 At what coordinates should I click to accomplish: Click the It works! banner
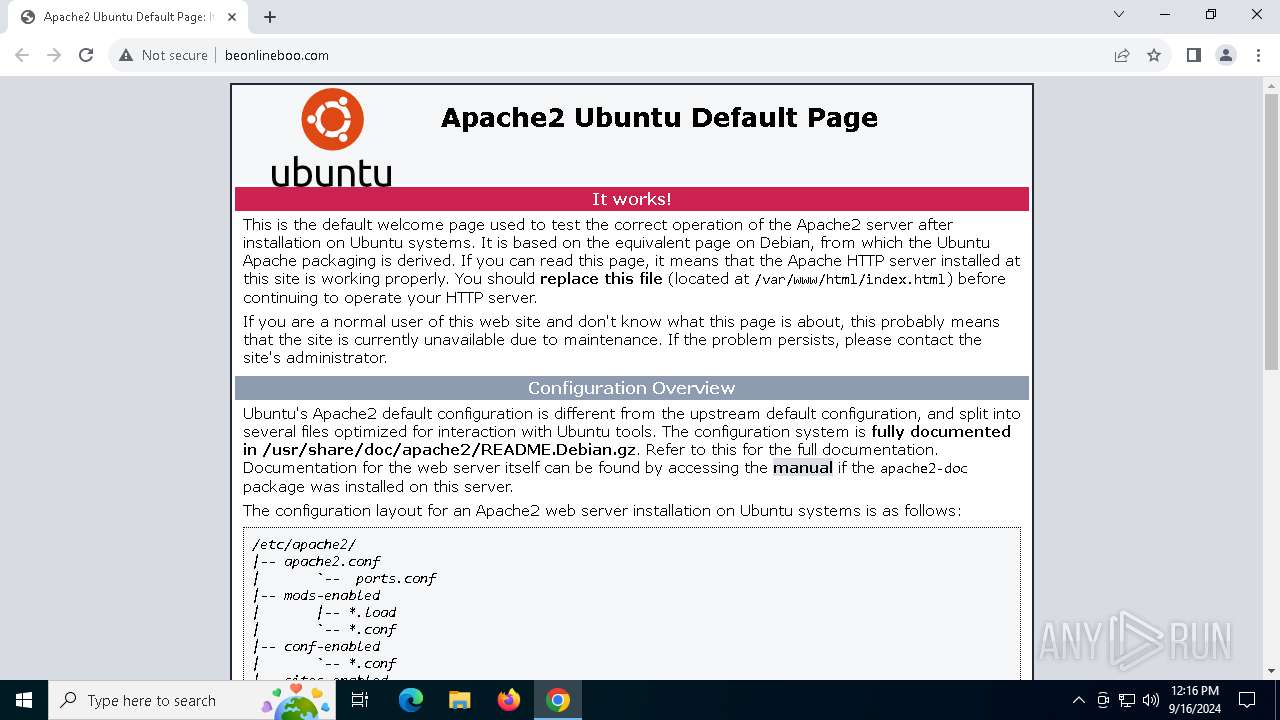(632, 199)
